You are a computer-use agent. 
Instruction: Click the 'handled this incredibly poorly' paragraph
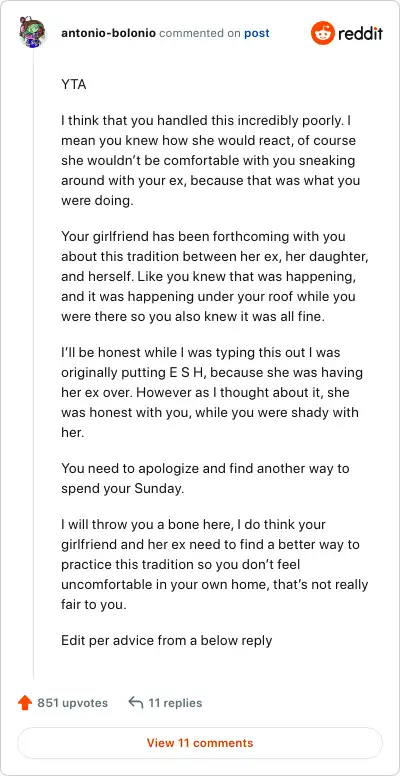[209, 160]
